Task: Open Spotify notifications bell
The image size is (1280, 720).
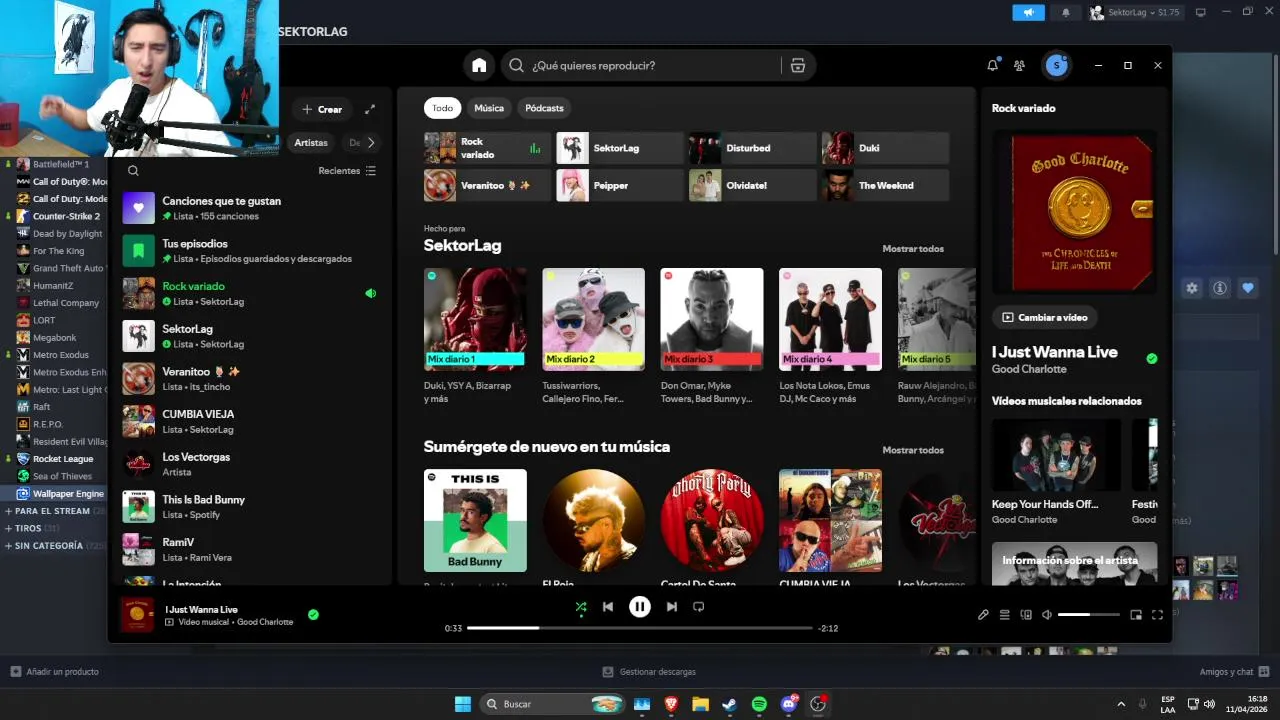Action: 992,65
